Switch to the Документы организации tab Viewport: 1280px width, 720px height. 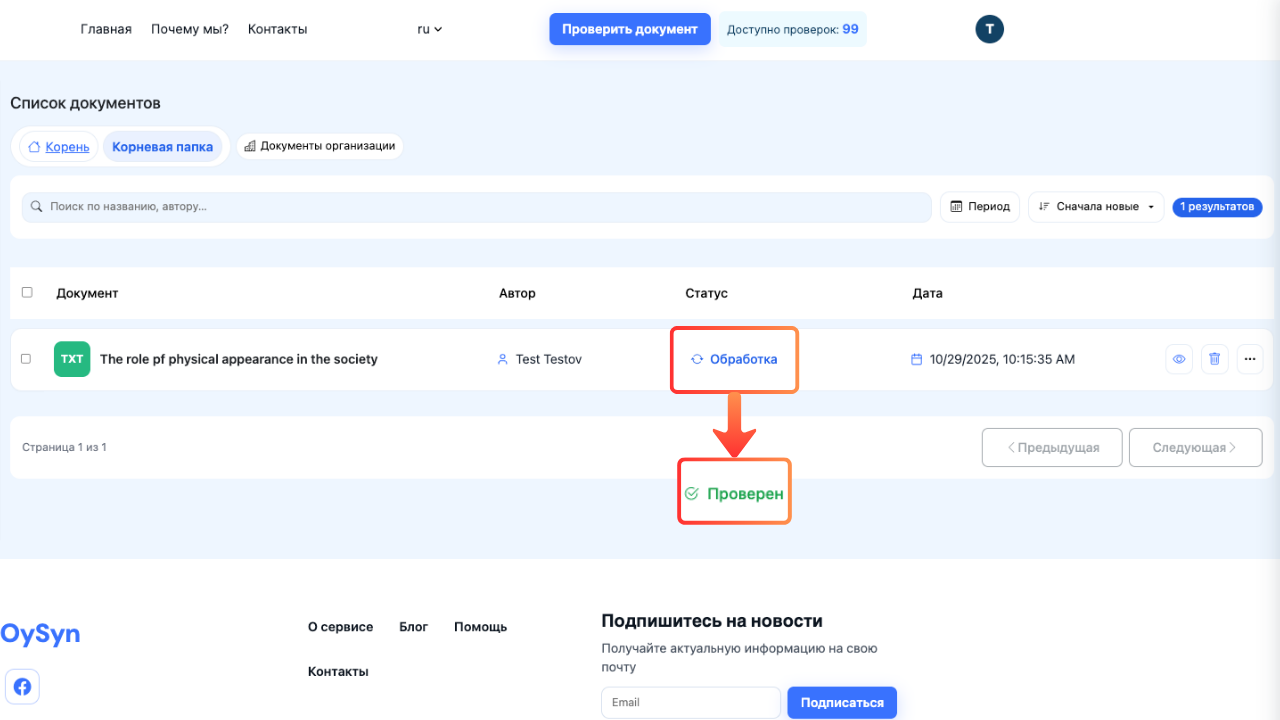pyautogui.click(x=319, y=145)
